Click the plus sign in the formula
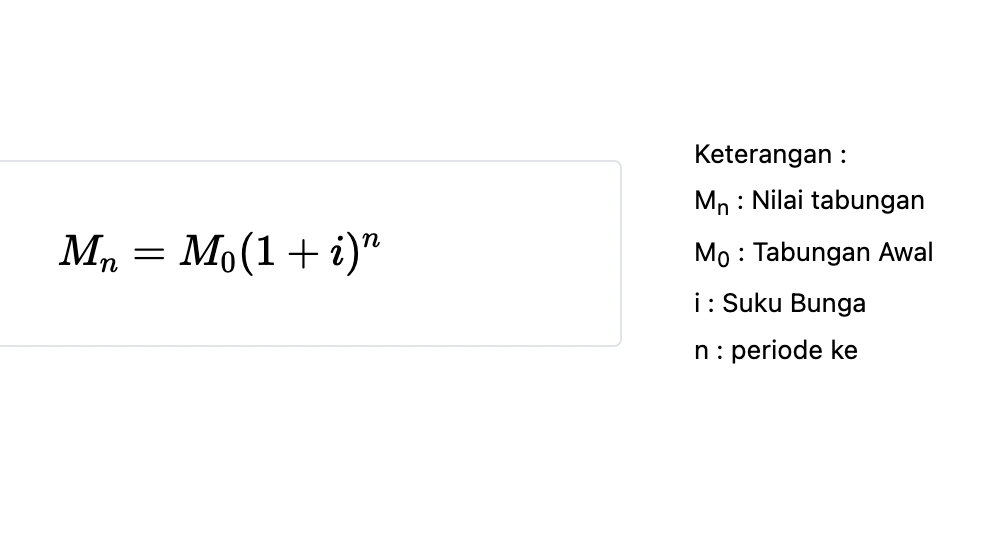This screenshot has width=1004, height=543. 303,254
